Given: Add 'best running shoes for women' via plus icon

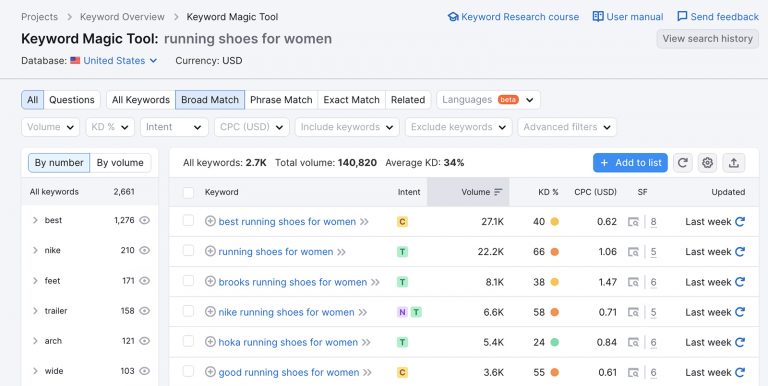Looking at the screenshot, I should pos(210,221).
